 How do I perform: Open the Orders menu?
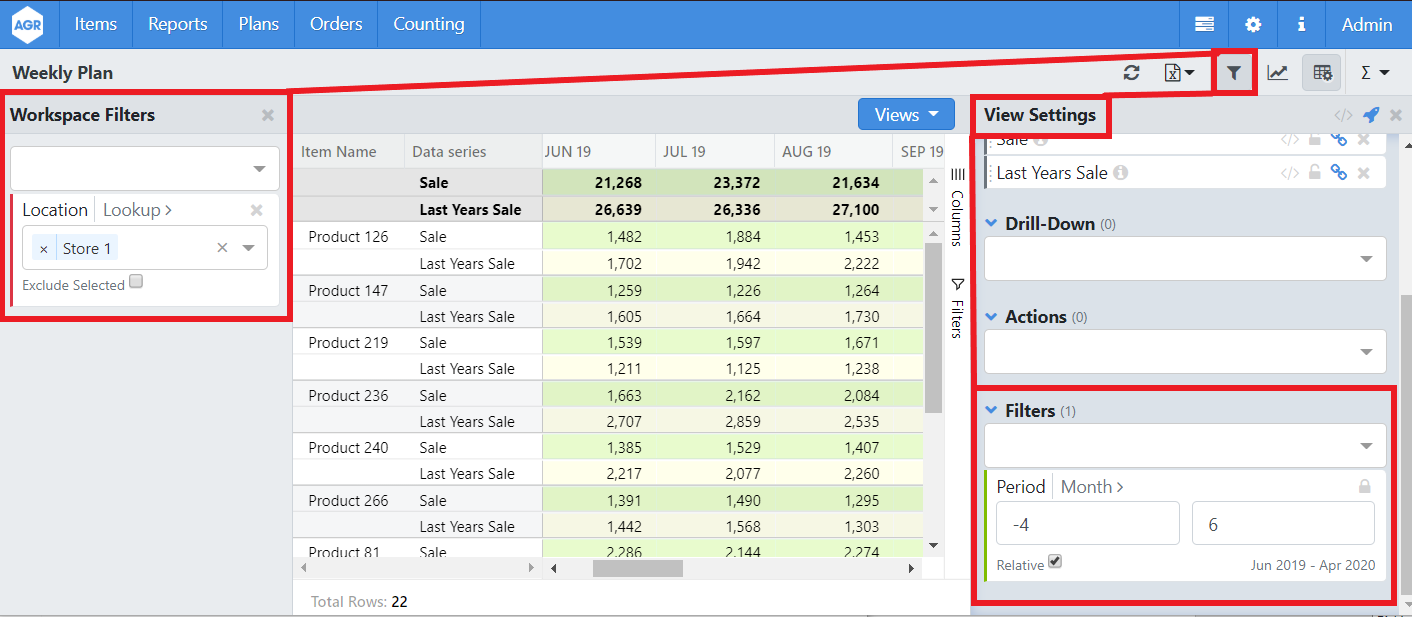(x=336, y=24)
